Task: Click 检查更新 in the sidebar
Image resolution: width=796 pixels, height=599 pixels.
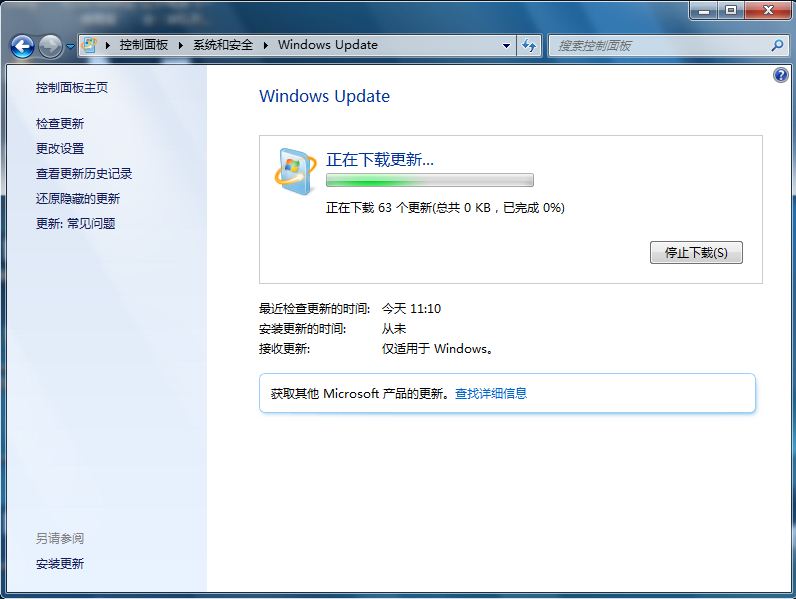Action: [x=60, y=123]
